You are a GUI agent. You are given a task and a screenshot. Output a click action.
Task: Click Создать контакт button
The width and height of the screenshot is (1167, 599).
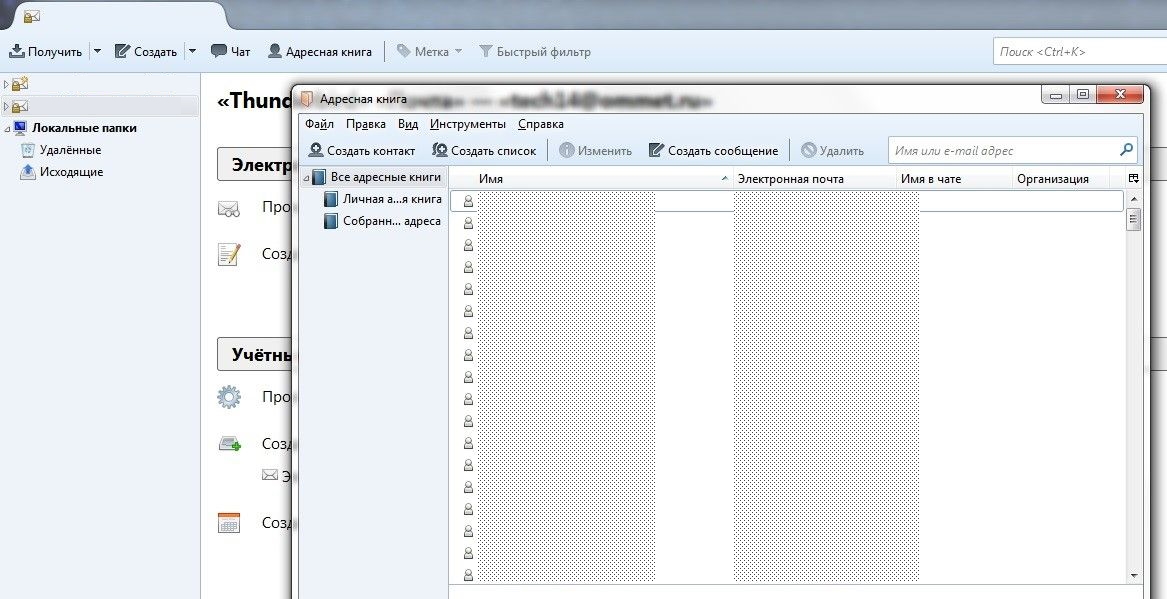pyautogui.click(x=362, y=150)
